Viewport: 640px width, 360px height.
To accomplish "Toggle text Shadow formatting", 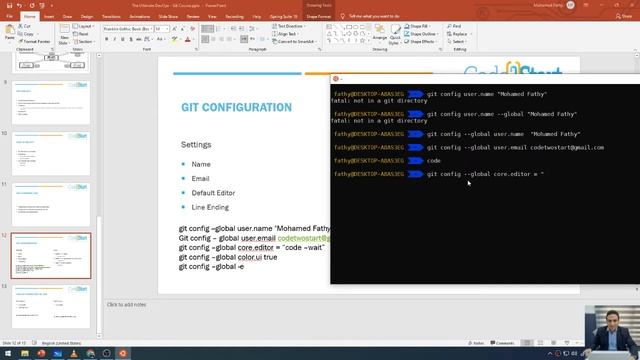I will click(x=131, y=40).
